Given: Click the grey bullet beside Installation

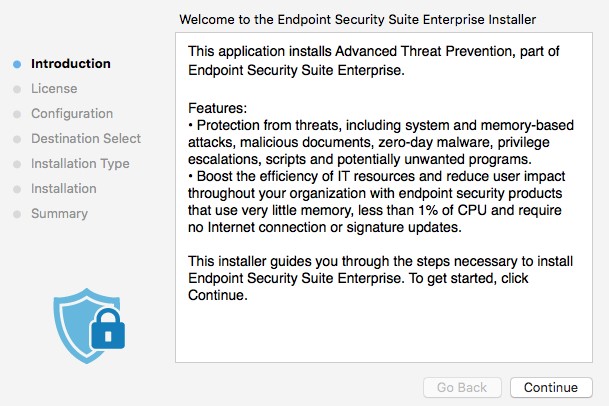Looking at the screenshot, I should pyautogui.click(x=17, y=189).
